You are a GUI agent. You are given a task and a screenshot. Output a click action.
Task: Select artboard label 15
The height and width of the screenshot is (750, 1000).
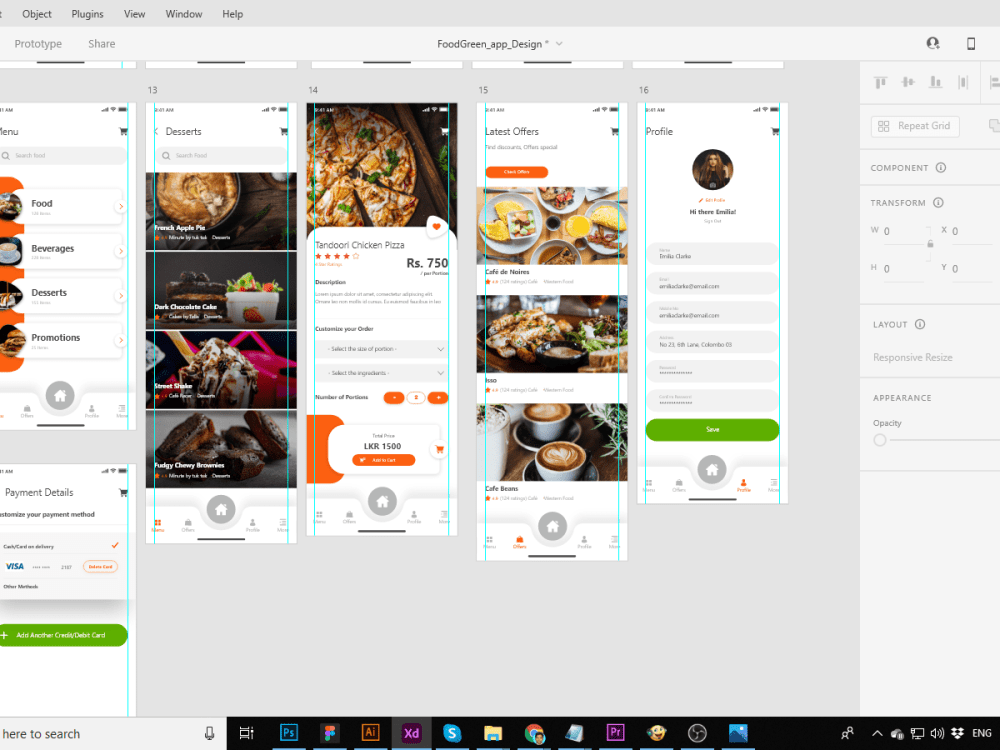(483, 90)
